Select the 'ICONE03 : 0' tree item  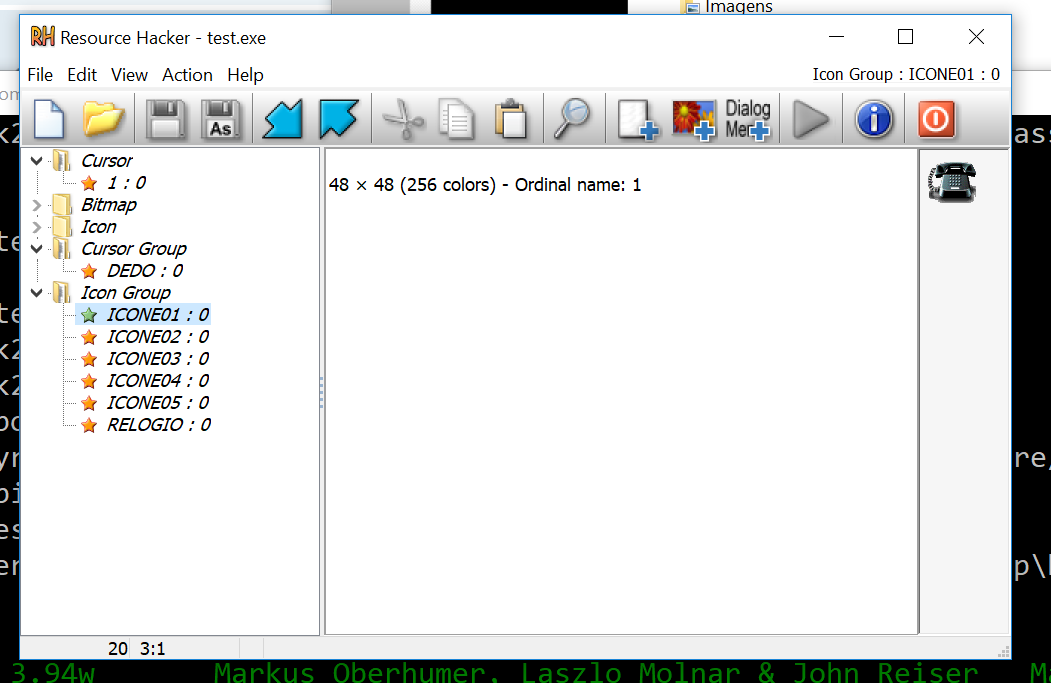click(158, 359)
